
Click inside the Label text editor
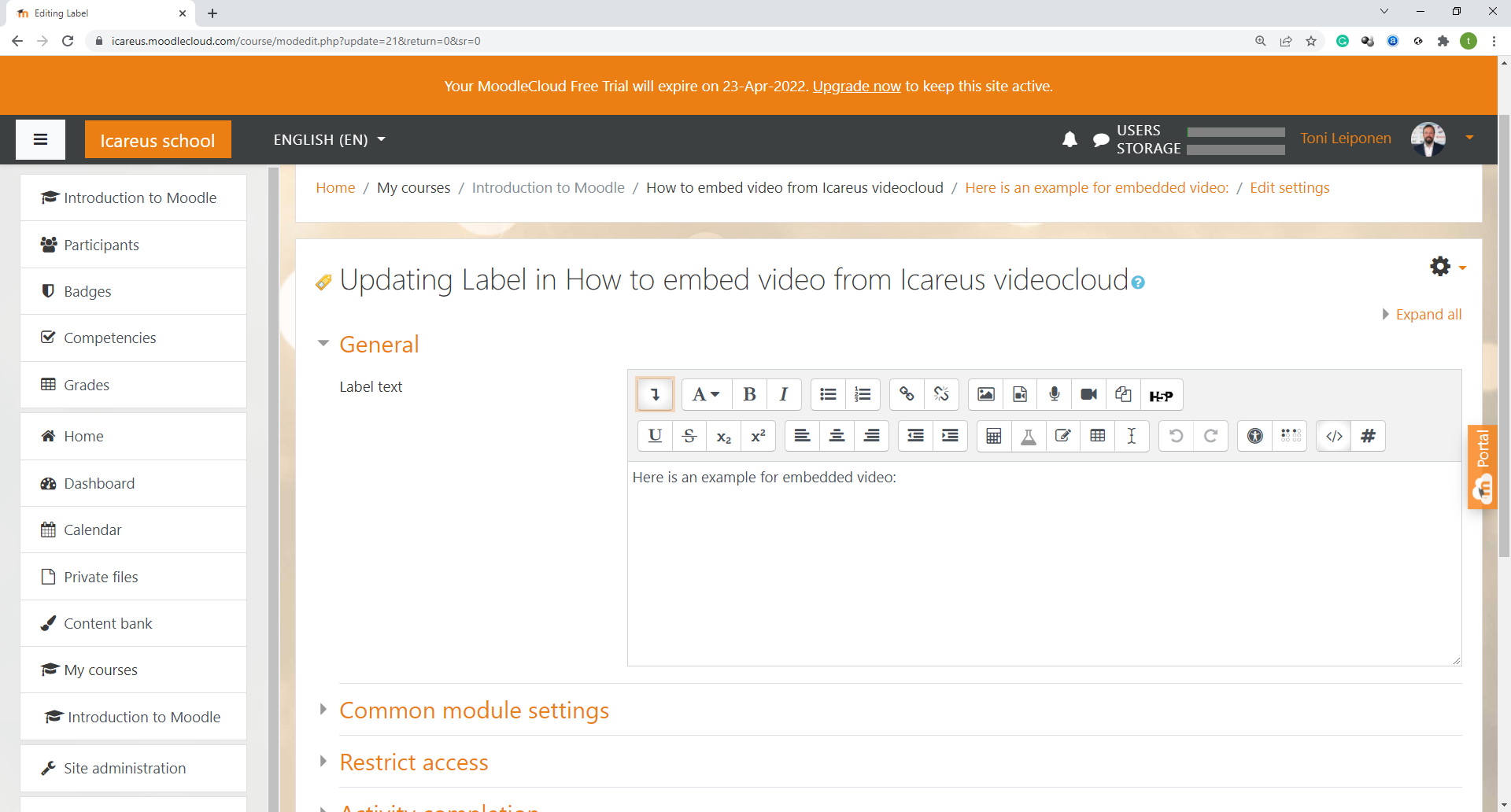click(x=1043, y=567)
